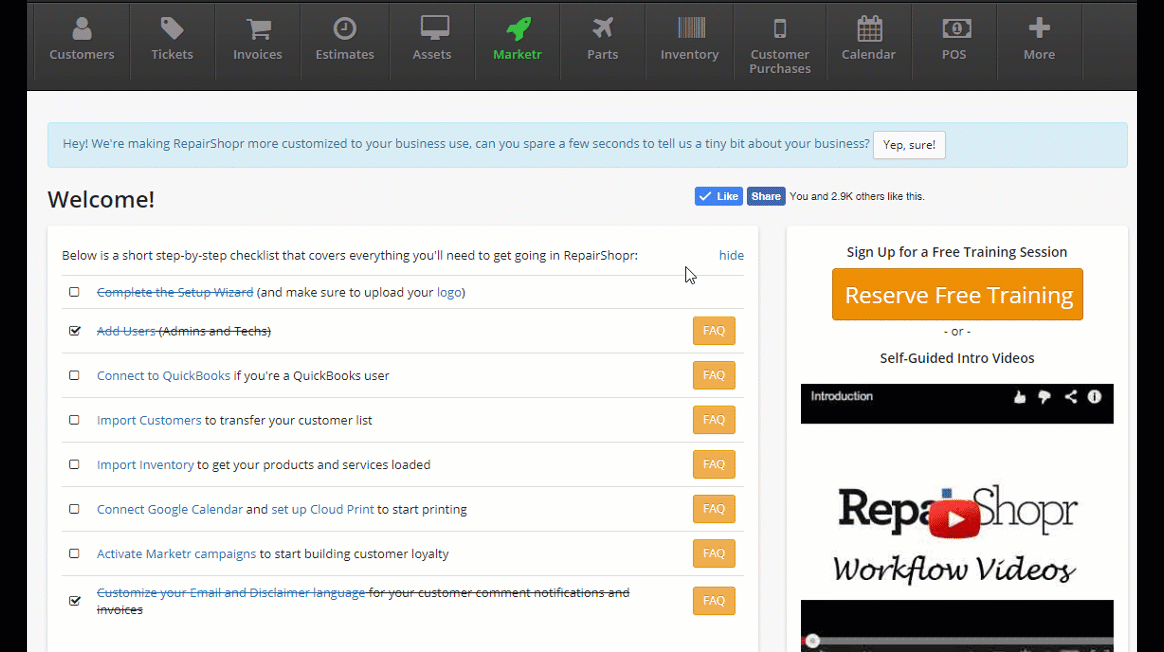
Task: Open FAQ for Add Users
Action: (714, 330)
